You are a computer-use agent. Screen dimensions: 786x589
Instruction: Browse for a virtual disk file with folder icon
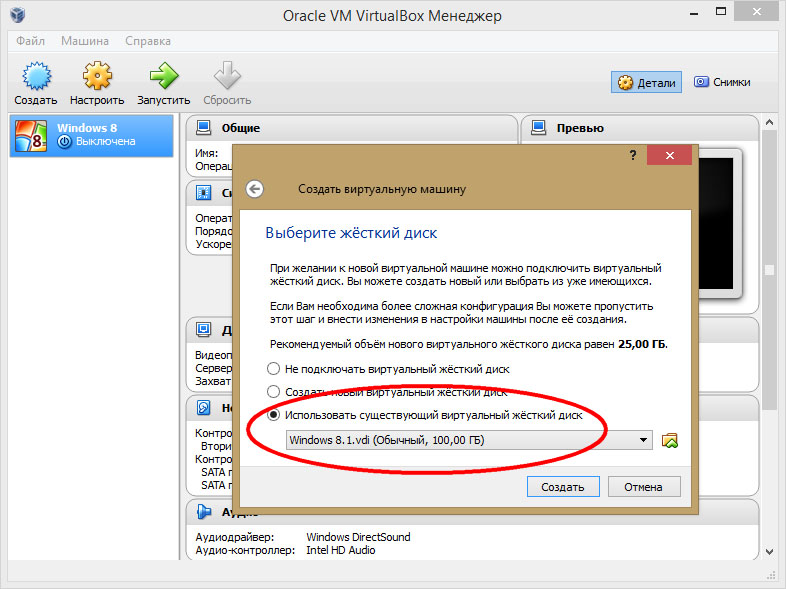[670, 440]
